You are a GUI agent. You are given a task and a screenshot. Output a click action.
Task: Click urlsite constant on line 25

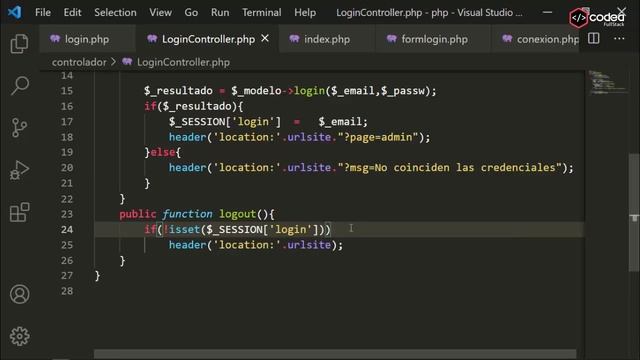coord(309,245)
